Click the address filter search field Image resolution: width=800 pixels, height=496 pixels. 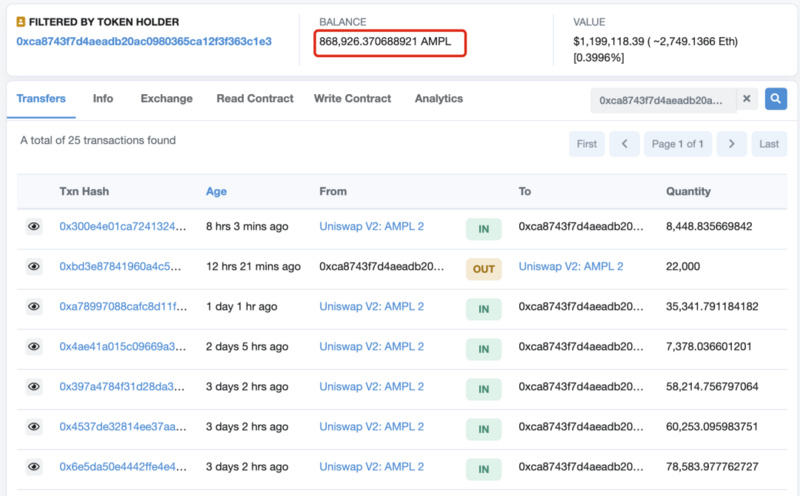[x=663, y=100]
